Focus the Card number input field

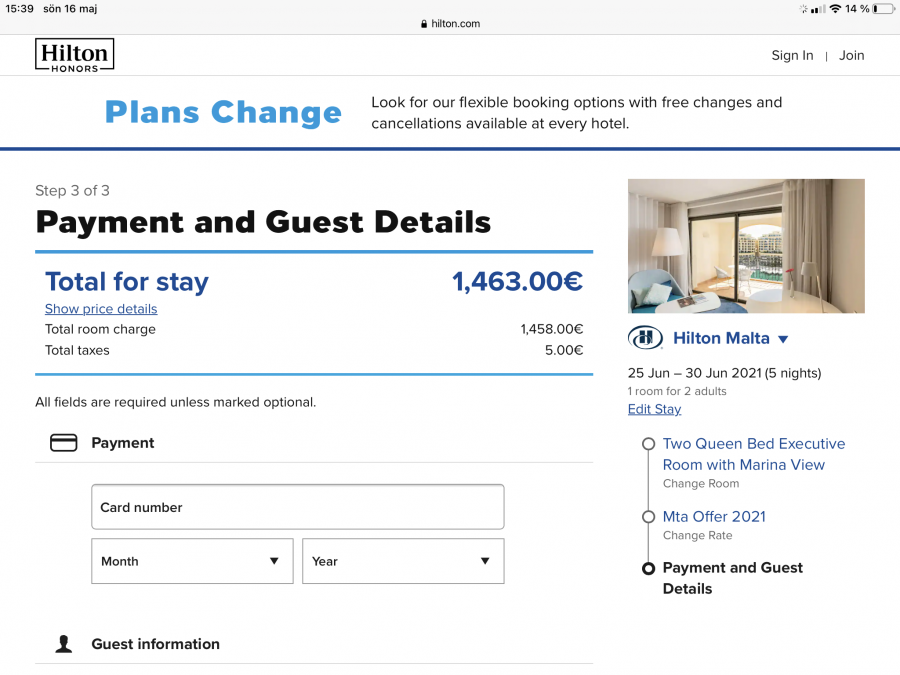297,507
